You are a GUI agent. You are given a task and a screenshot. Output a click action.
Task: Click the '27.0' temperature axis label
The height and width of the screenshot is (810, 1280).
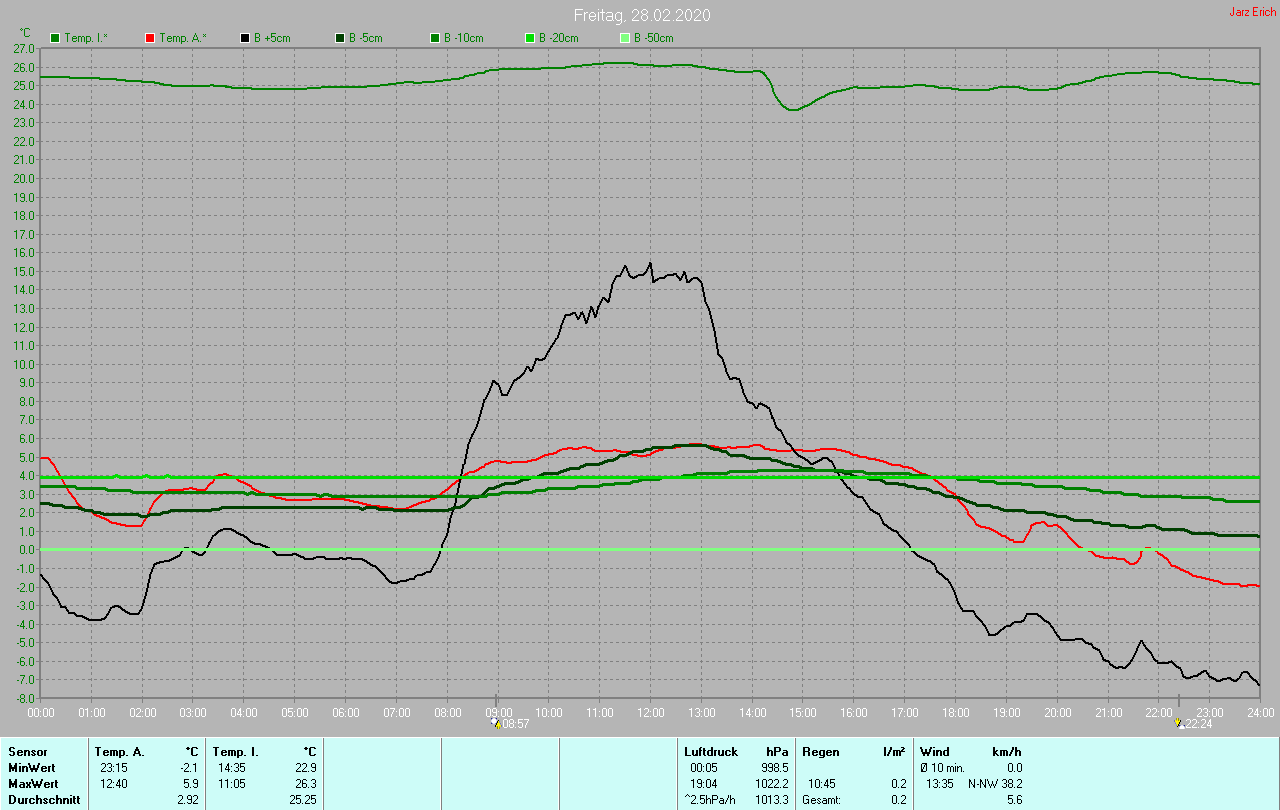[25, 48]
